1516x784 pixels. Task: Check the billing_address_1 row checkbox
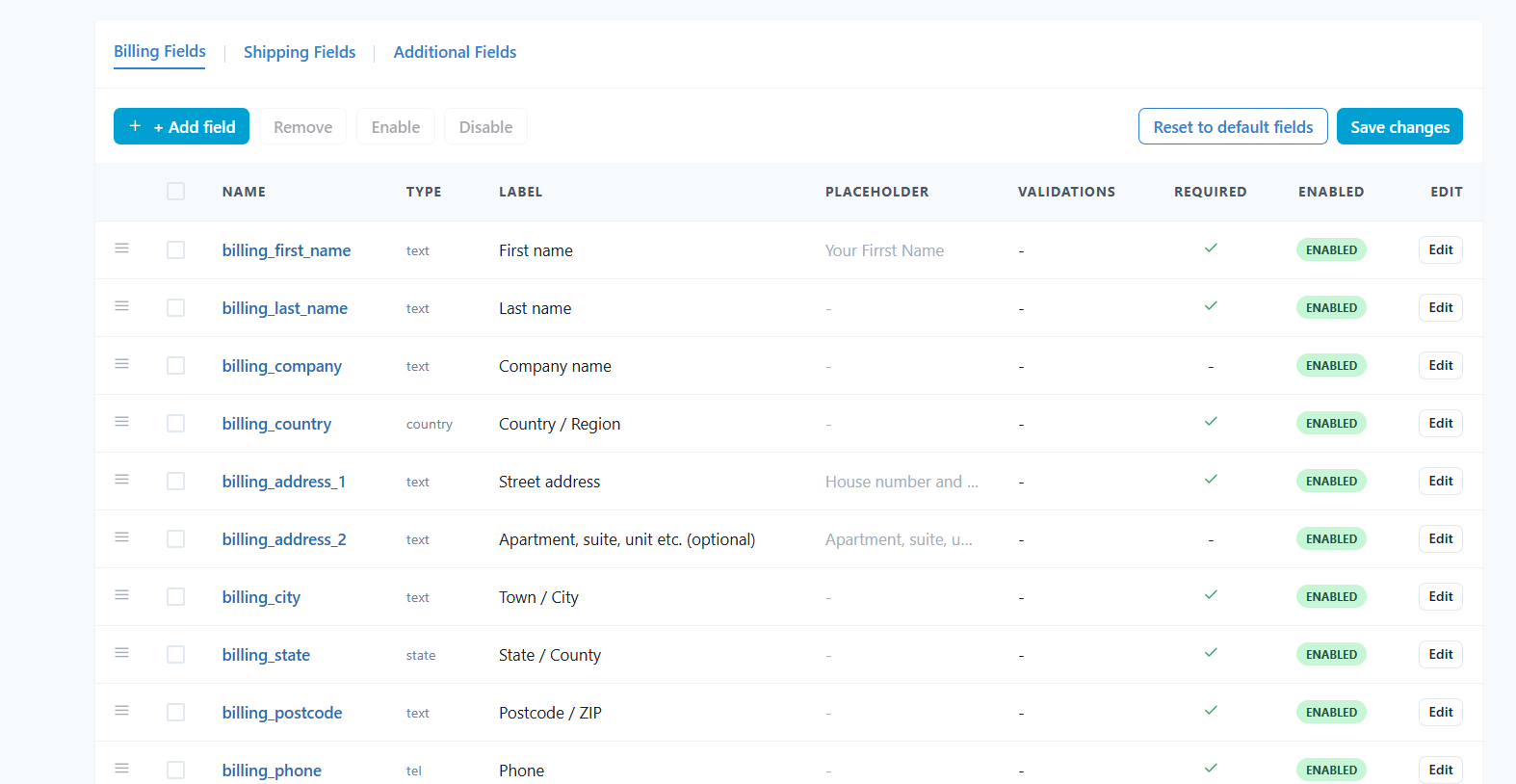point(175,482)
